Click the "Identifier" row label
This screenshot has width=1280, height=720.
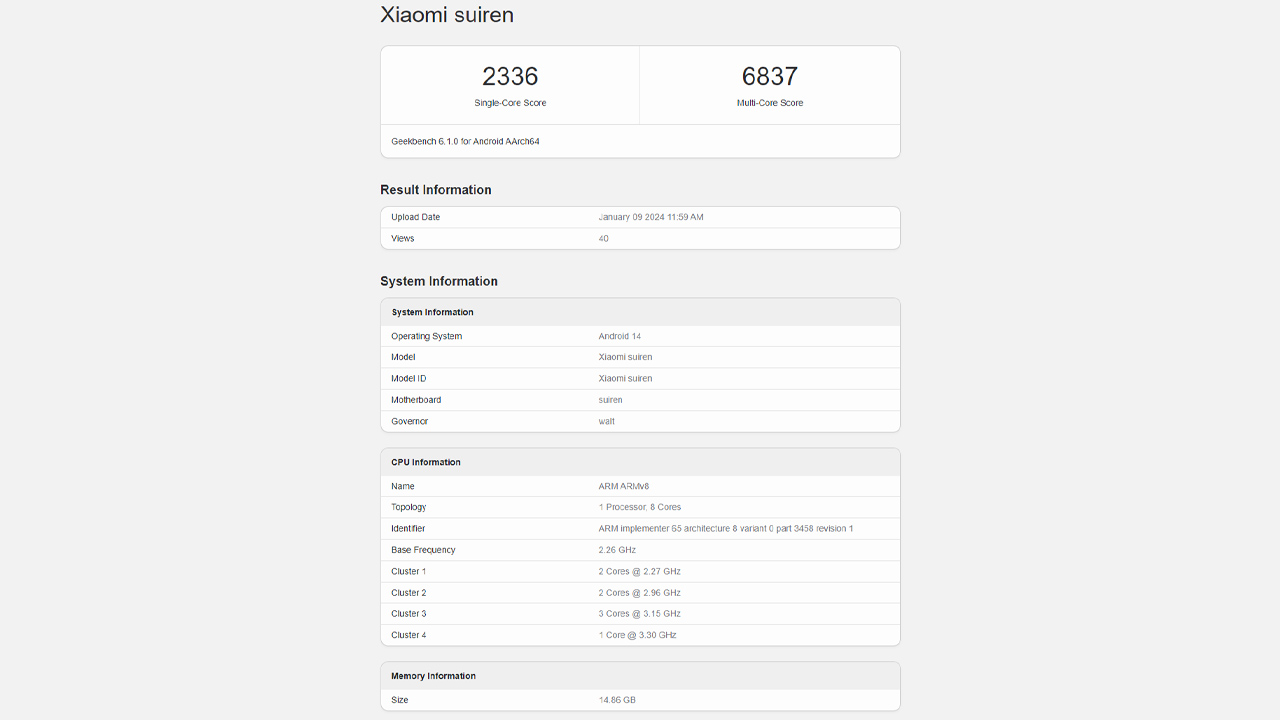[408, 528]
